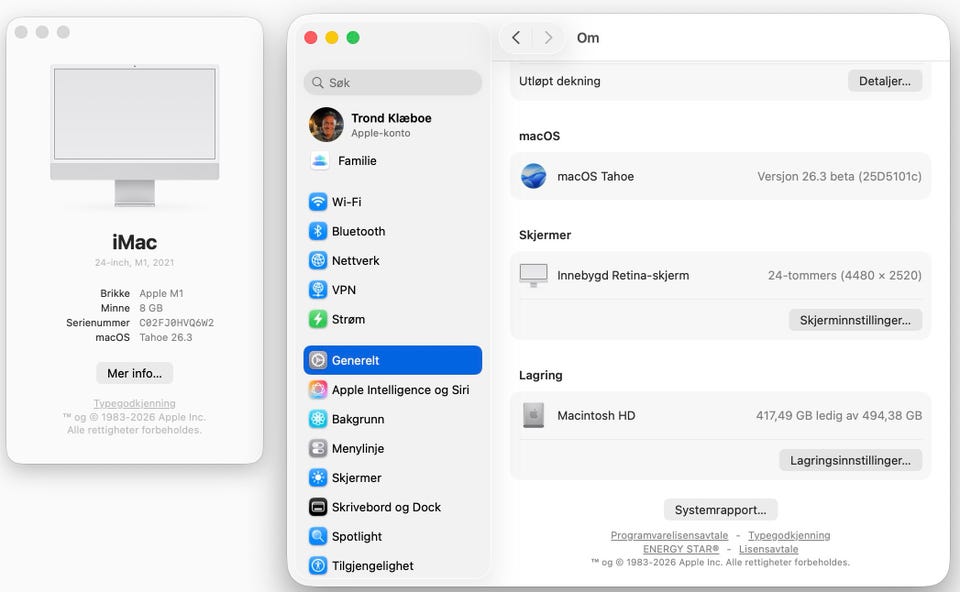
Task: Go forward with the right chevron
Action: pyautogui.click(x=548, y=38)
